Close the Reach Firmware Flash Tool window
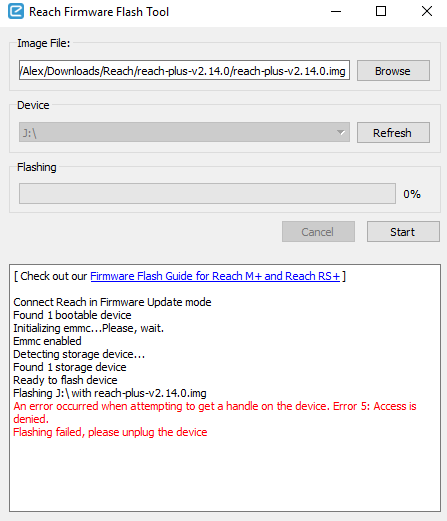Screen dimensions: 447x521 [427, 12]
